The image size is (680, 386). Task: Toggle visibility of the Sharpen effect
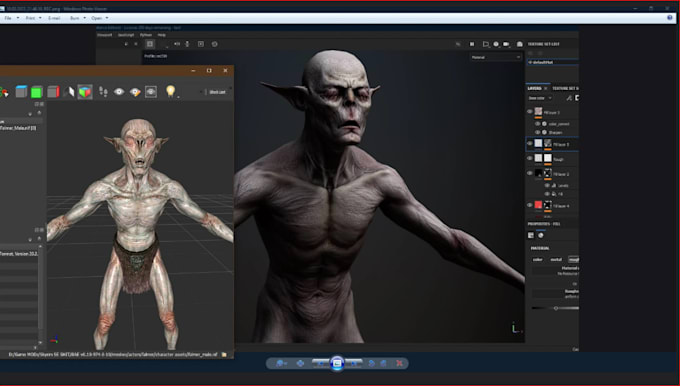coord(537,132)
